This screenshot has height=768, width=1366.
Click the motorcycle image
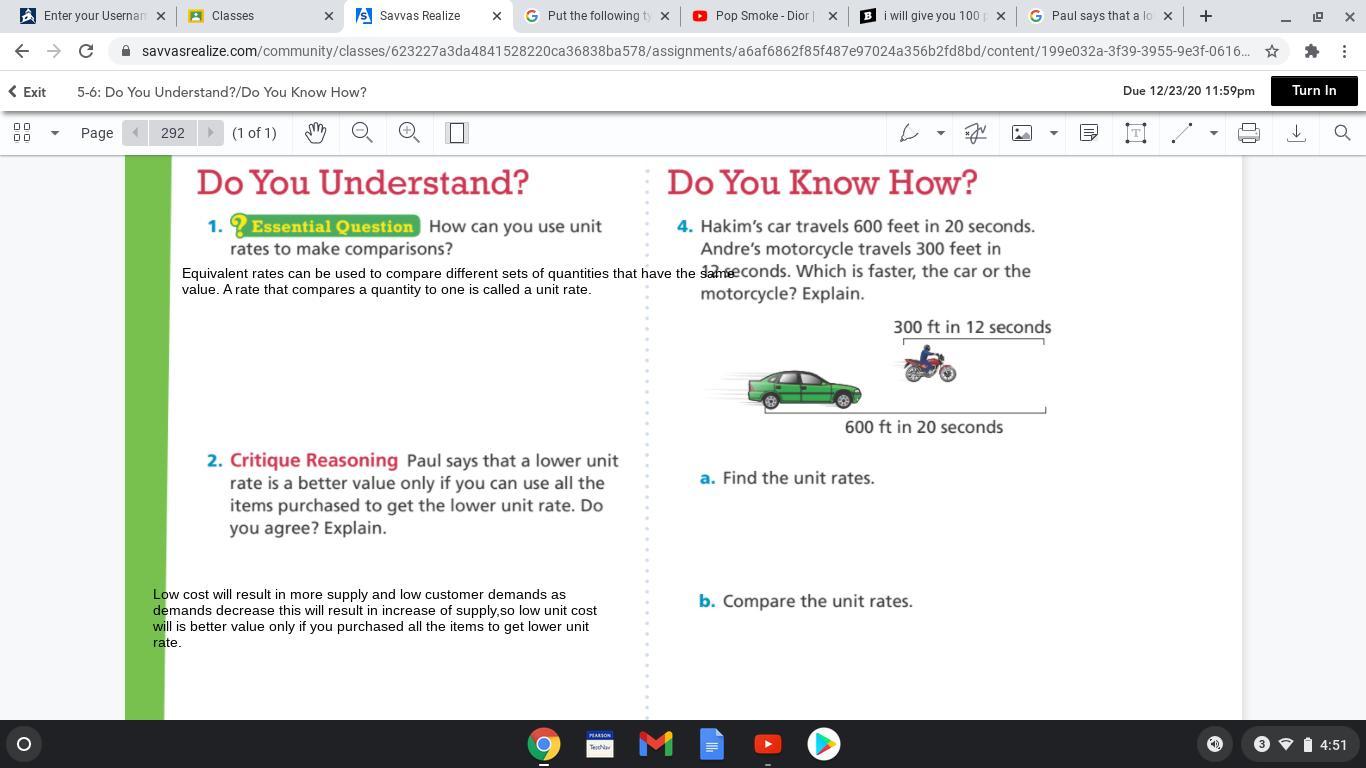coord(930,364)
